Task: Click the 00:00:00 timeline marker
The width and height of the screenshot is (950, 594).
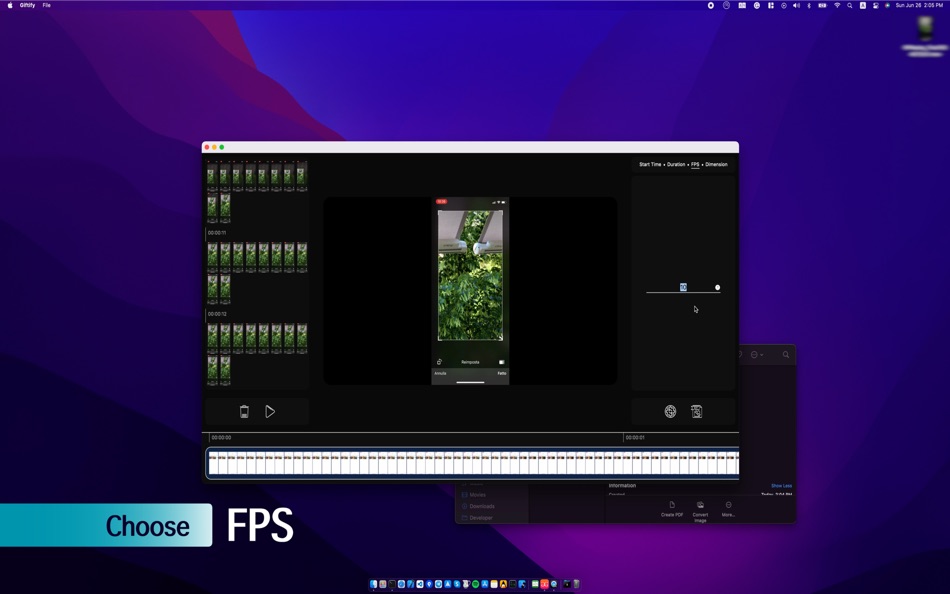Action: coord(221,438)
